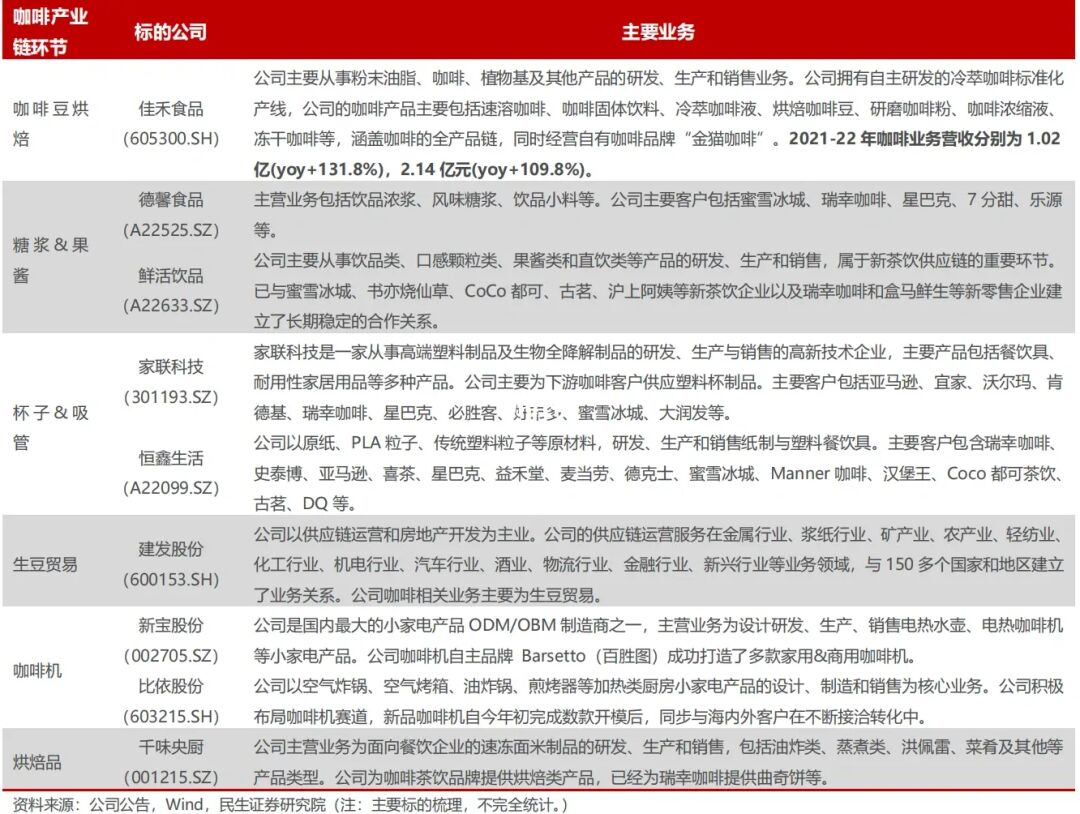This screenshot has height=814, width=1080.
Task: Click the header cell 咖啡产业链环节
Action: click(50, 31)
